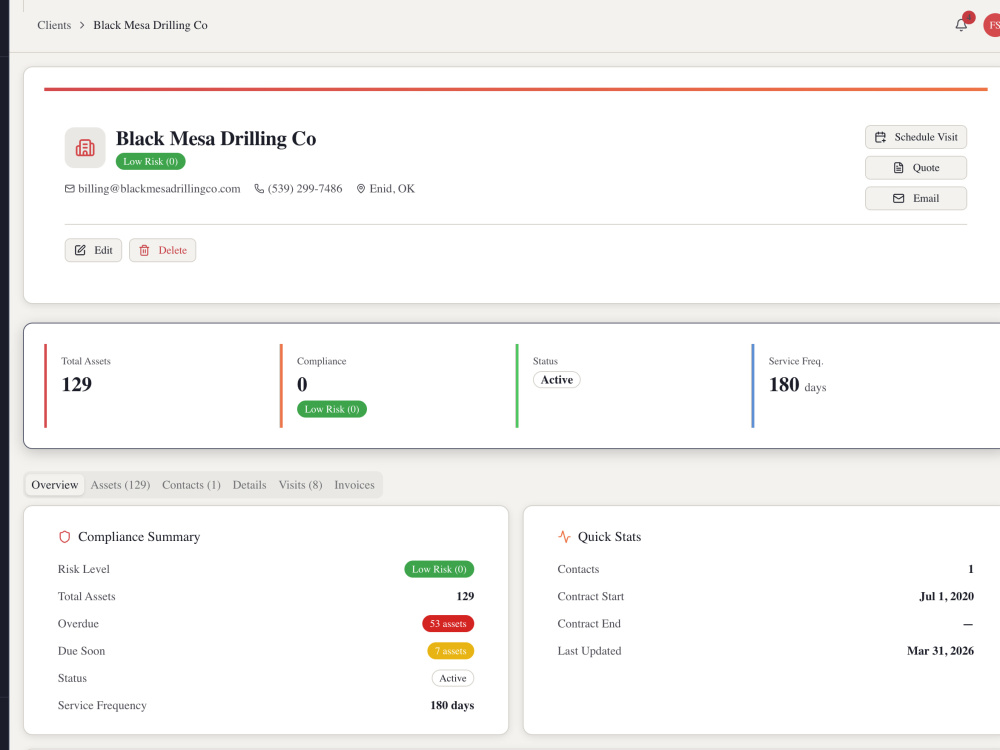Click the Quick Stats heading
This screenshot has width=1000, height=750.
(x=610, y=537)
